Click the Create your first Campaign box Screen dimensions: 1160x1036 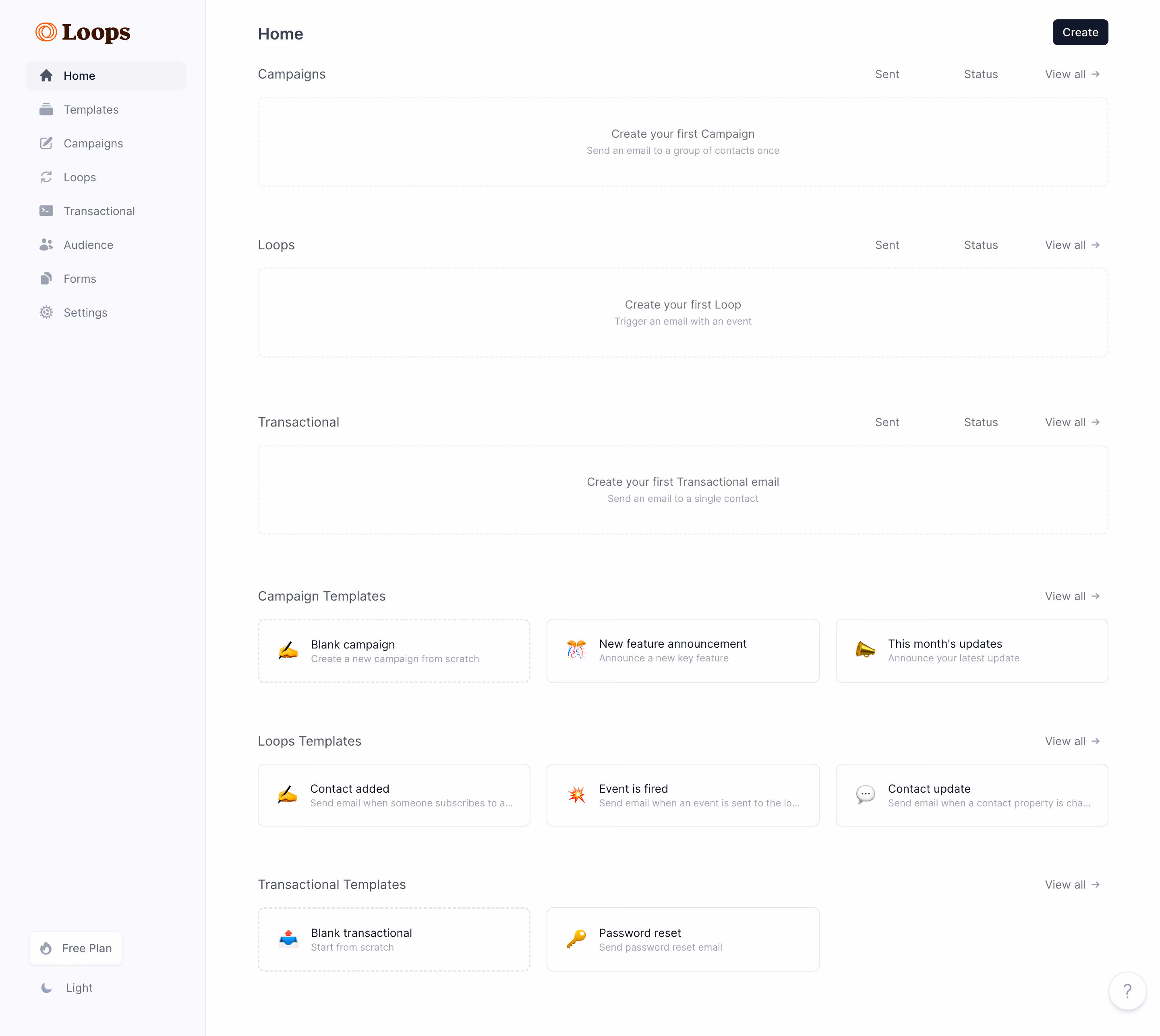coord(682,142)
